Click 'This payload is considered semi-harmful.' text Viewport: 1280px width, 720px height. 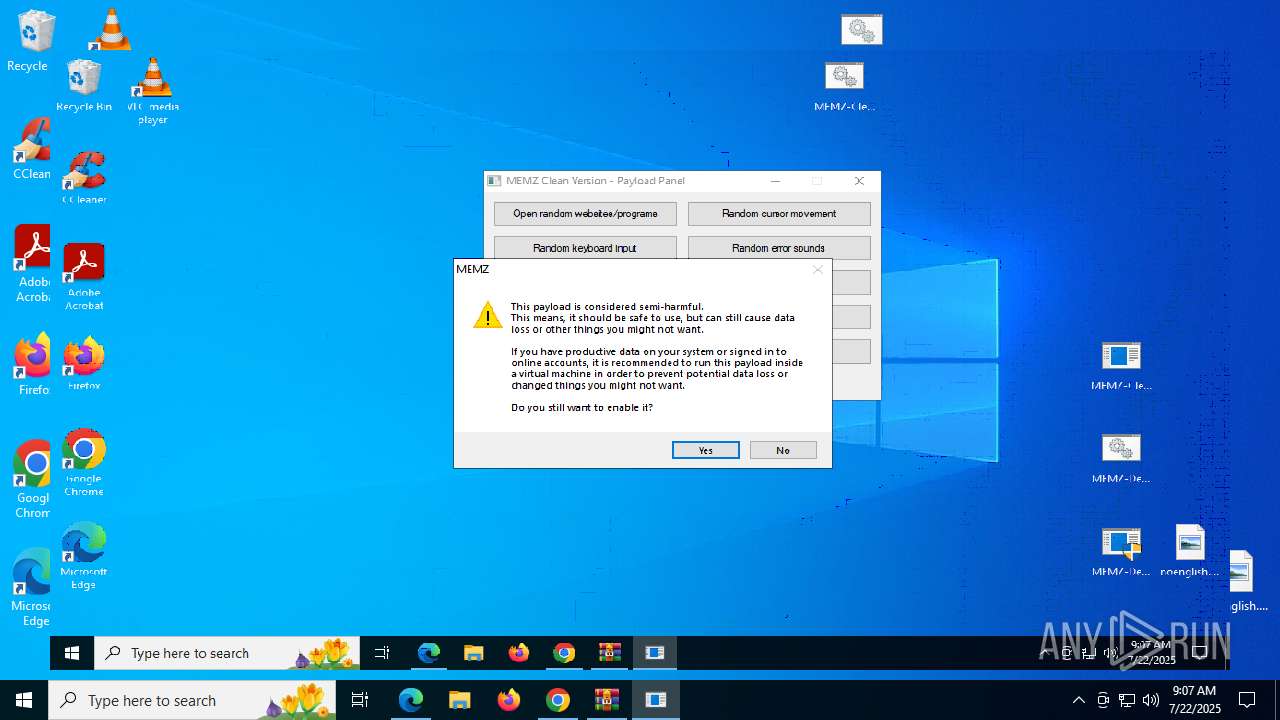[607, 307]
